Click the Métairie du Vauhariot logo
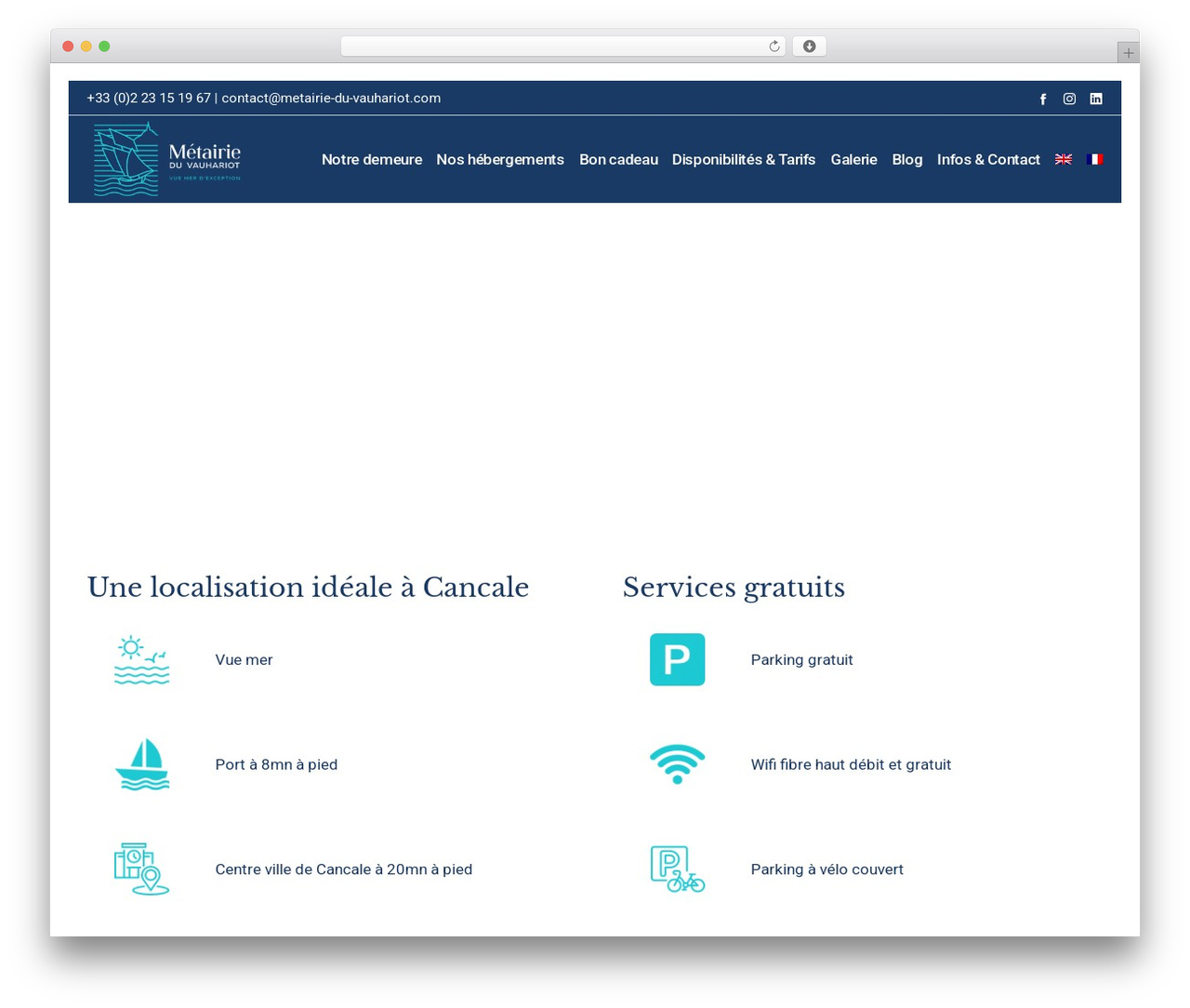 pyautogui.click(x=167, y=159)
